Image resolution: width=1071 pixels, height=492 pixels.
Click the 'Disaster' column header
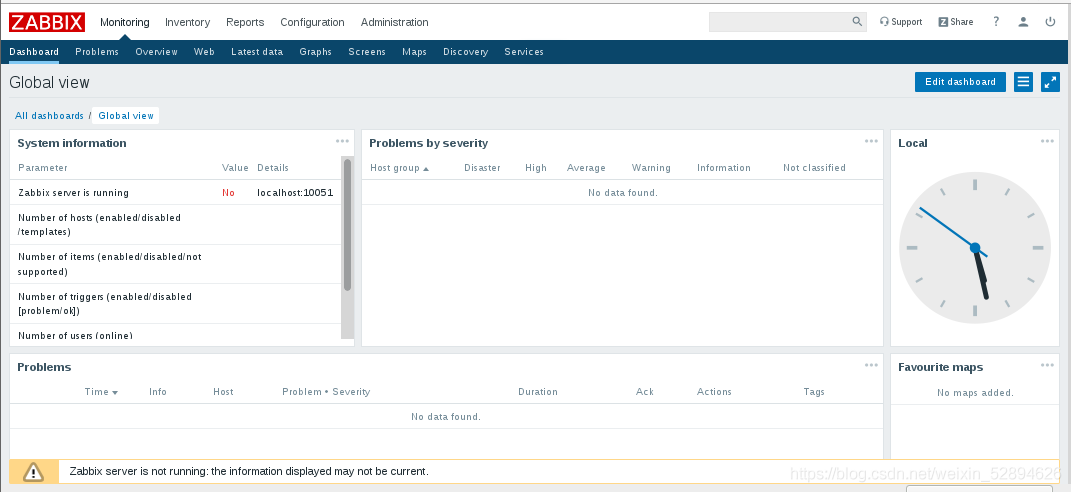(482, 168)
